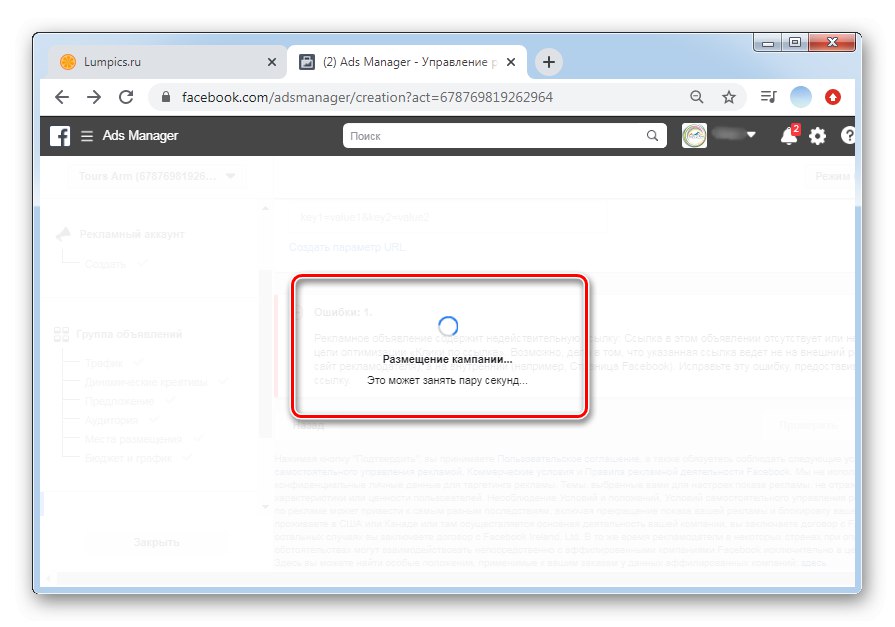The image size is (895, 627).
Task: Expand the Tours Arm account selector
Action: pyautogui.click(x=155, y=176)
